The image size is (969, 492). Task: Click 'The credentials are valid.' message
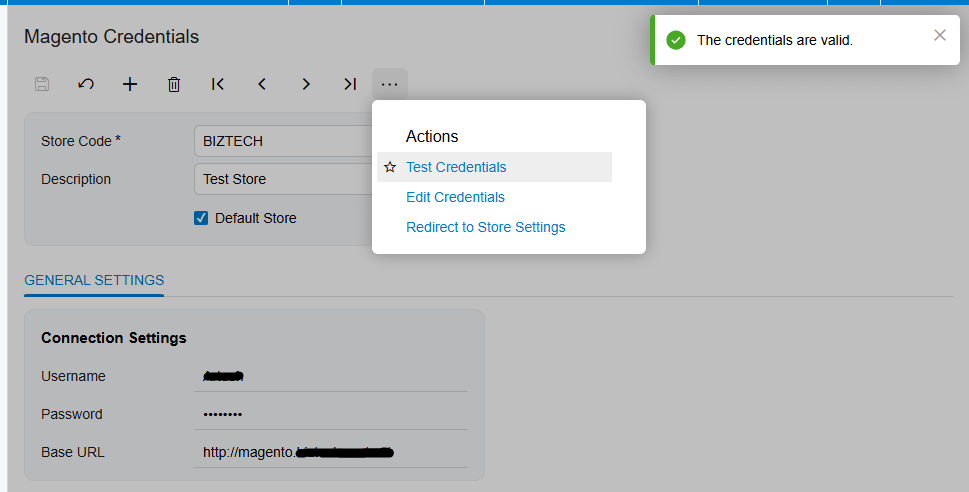pyautogui.click(x=775, y=40)
